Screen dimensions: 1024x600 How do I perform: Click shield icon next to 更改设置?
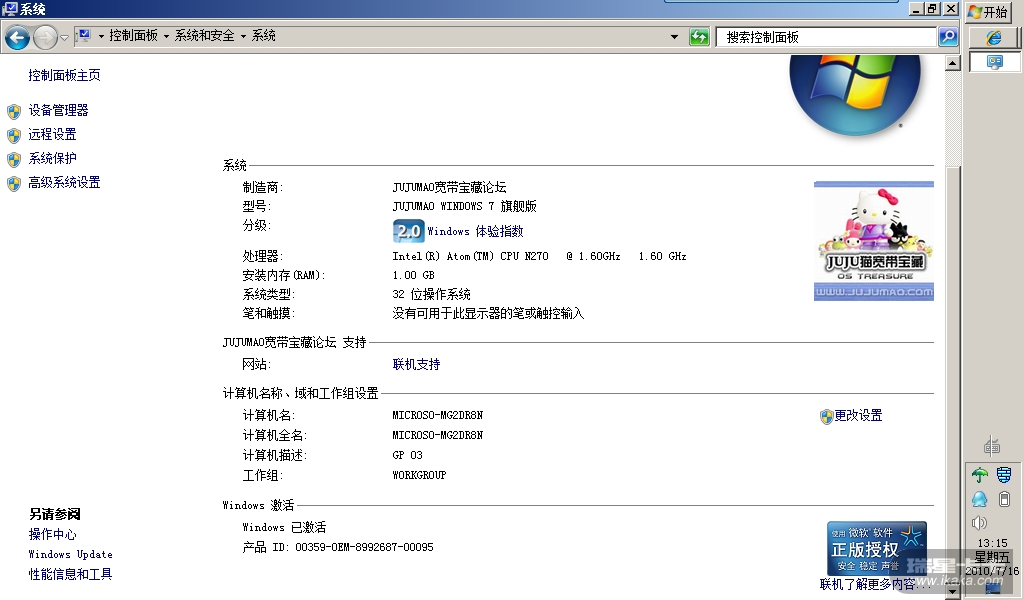pos(826,417)
